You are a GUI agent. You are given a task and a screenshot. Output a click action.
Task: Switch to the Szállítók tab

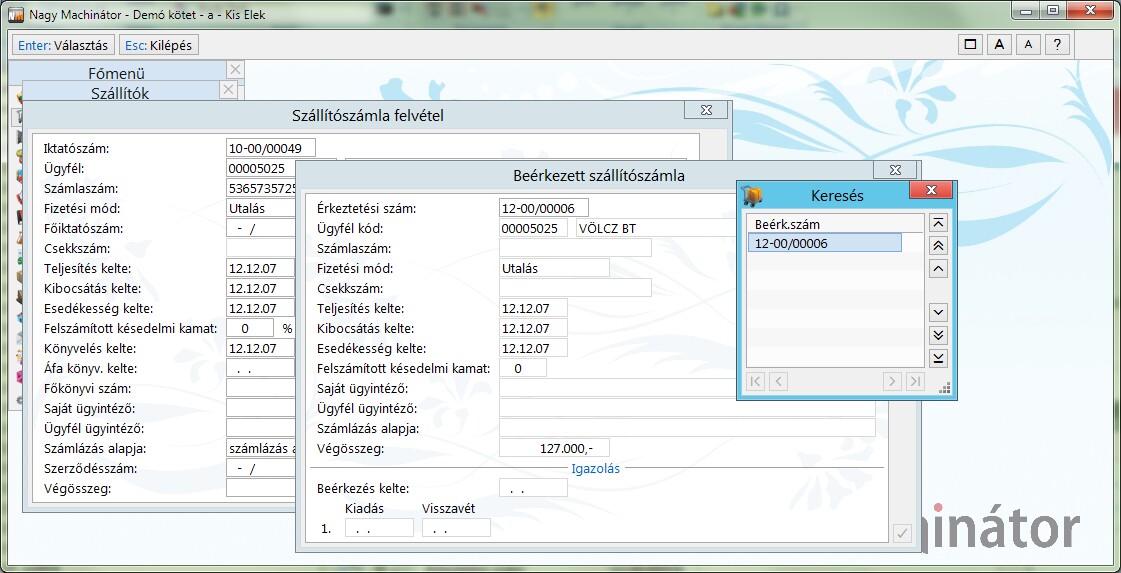coord(120,93)
